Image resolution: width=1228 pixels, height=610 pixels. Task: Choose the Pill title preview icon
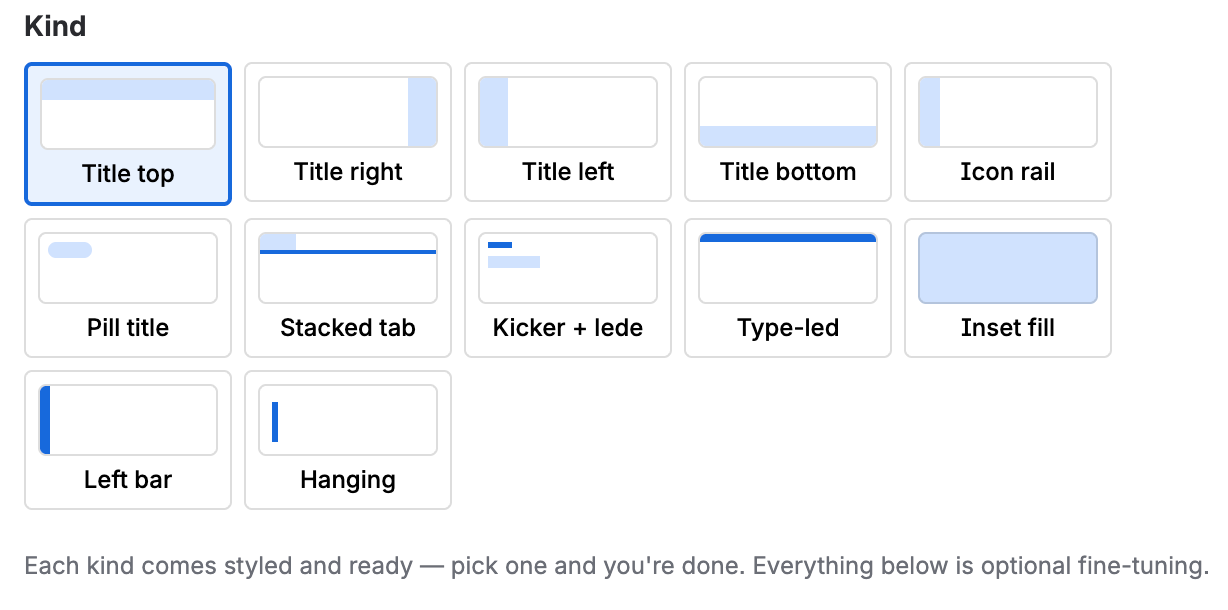tap(128, 268)
